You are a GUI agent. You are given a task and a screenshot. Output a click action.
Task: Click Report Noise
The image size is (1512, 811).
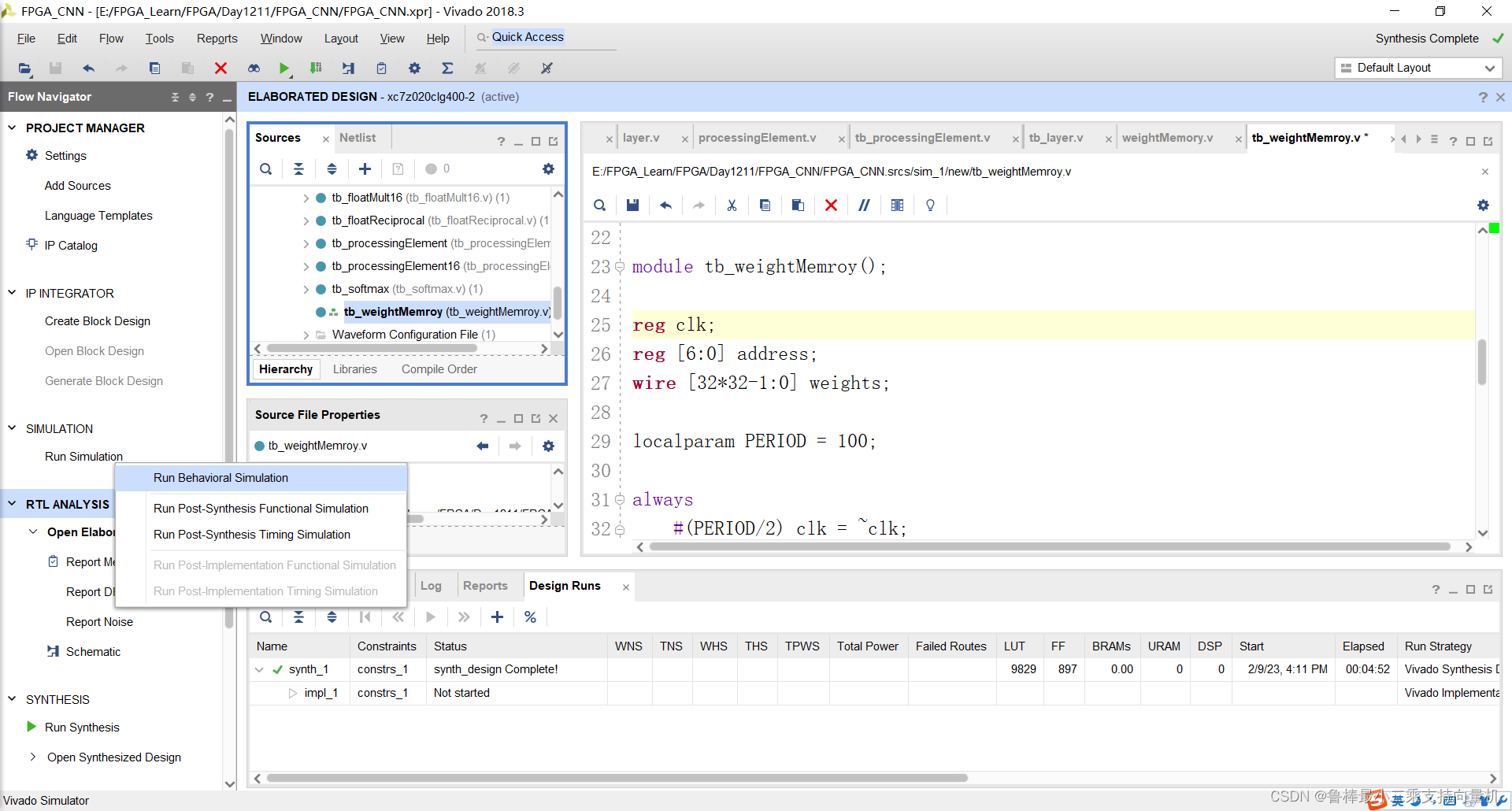(x=99, y=622)
